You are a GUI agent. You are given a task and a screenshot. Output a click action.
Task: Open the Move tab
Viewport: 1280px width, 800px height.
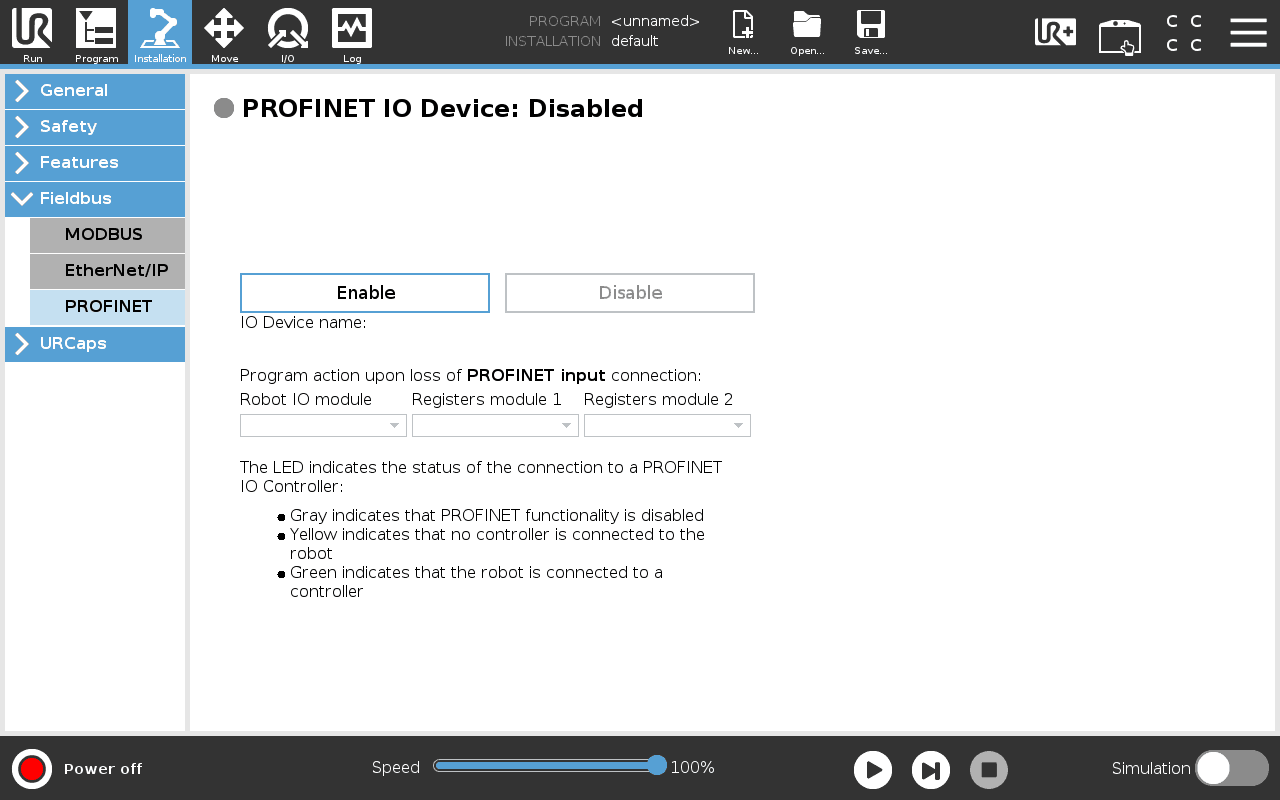224,33
